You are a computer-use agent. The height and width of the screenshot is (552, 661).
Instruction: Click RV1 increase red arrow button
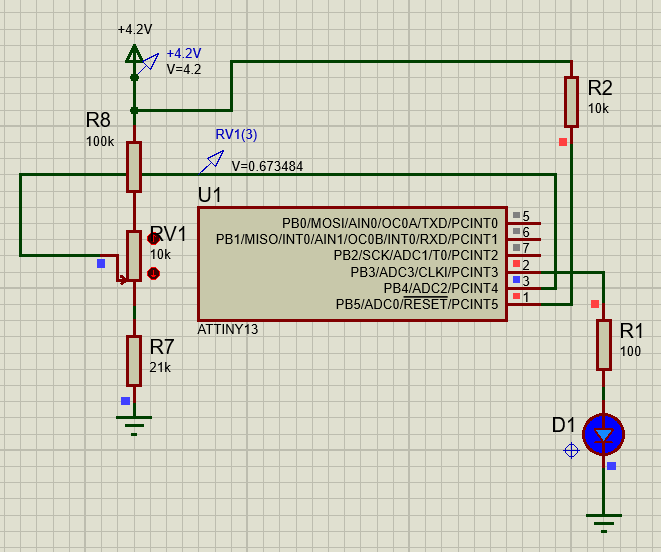153,239
